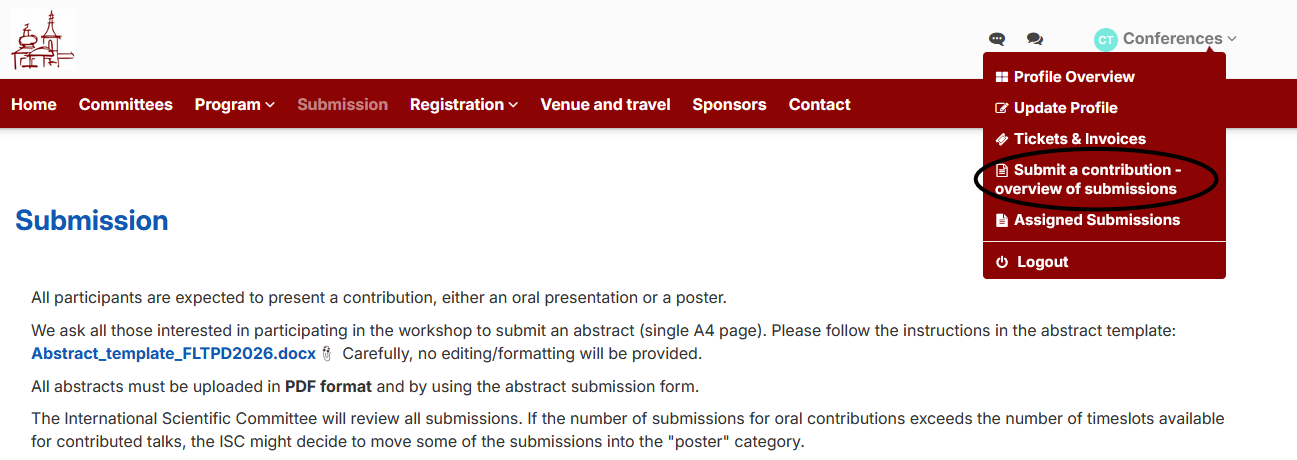1297x460 pixels.
Task: Download Abstract_template_FLTPD2026.docx file
Action: (x=173, y=353)
